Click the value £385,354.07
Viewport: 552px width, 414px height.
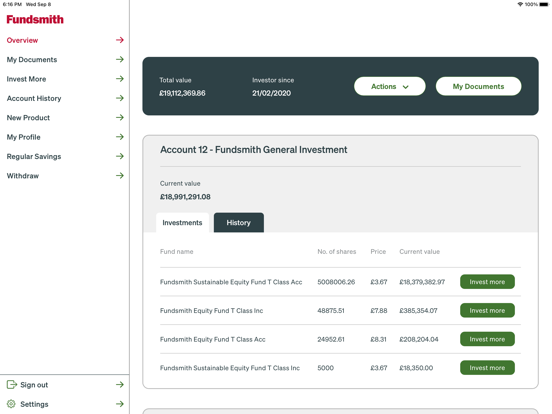[418, 310]
